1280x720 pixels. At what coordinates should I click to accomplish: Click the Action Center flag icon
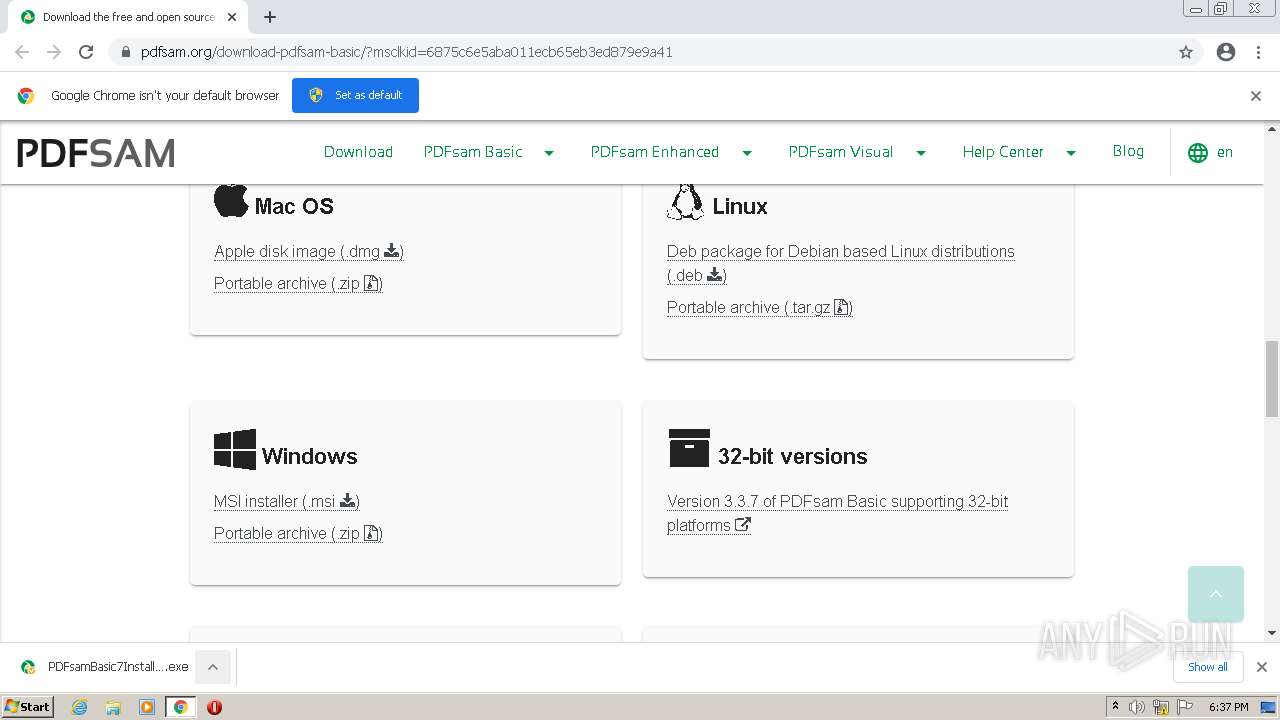[1185, 707]
